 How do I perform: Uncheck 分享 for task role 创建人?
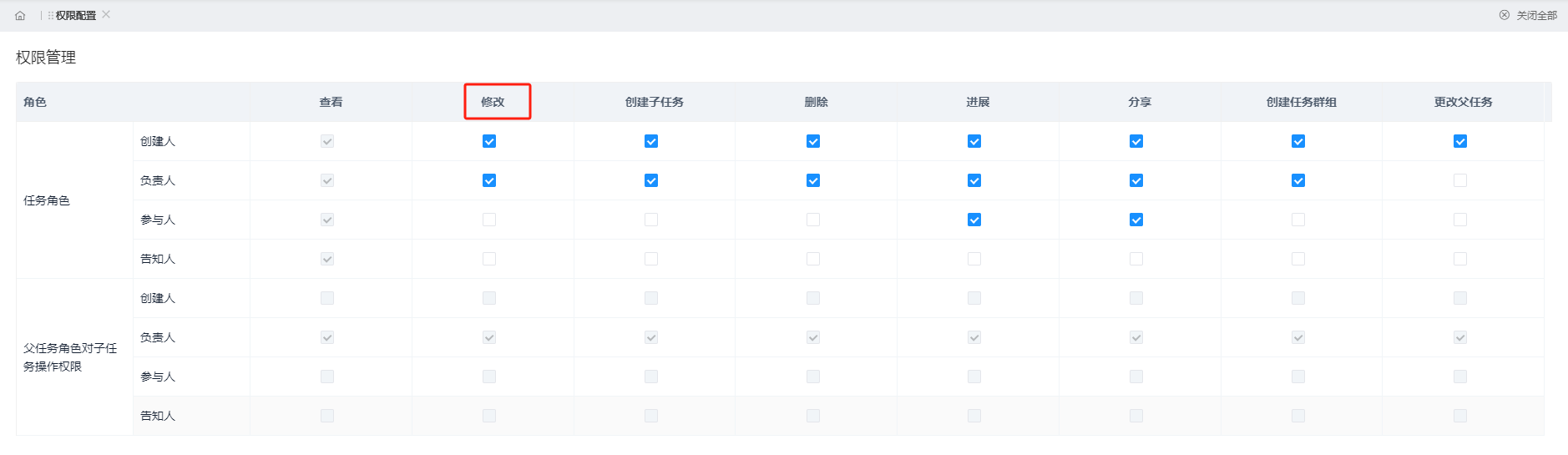[x=1136, y=141]
